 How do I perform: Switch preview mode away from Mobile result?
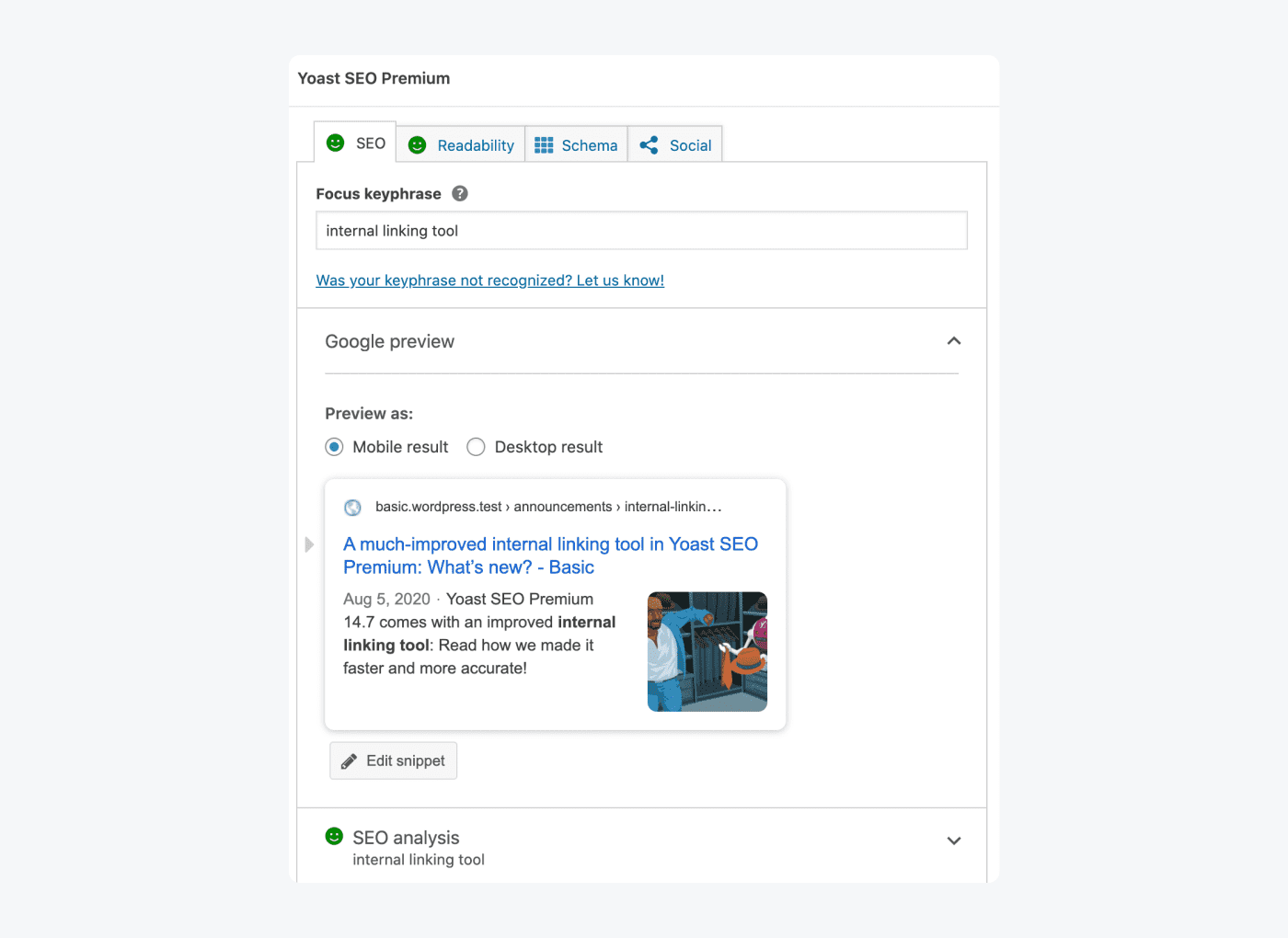(476, 446)
